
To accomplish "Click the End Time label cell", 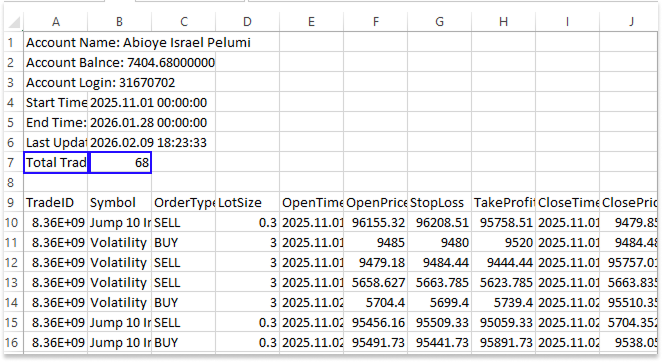I will coord(56,122).
